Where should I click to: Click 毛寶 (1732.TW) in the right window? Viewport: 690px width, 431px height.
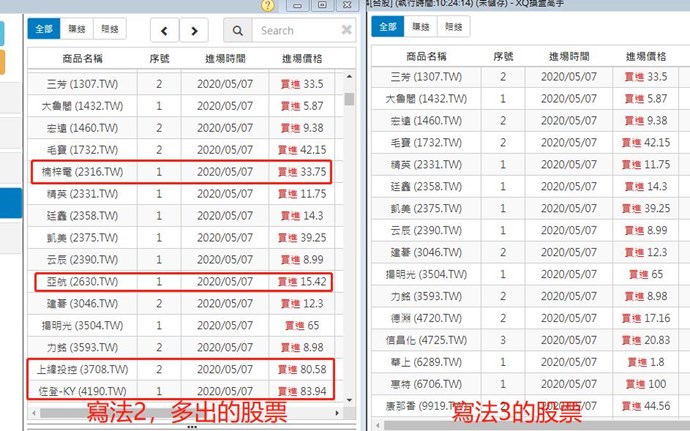[426, 143]
